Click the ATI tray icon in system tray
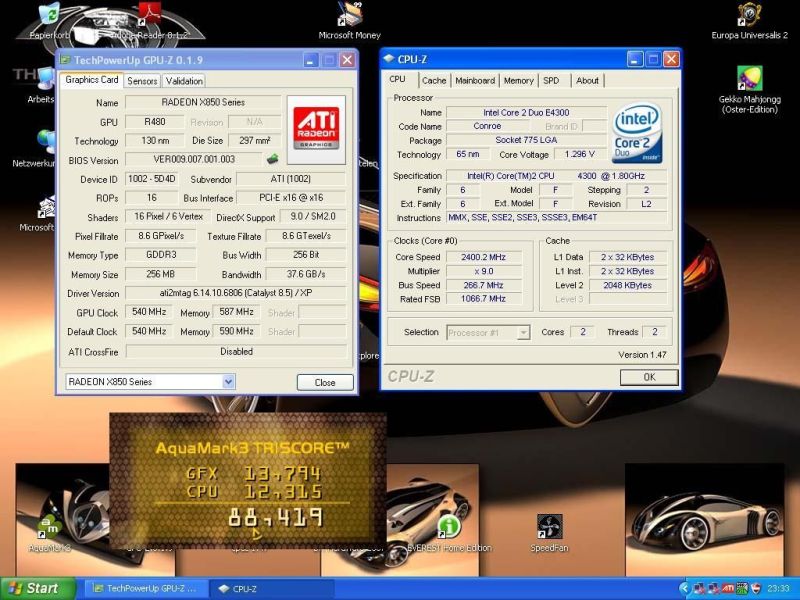Viewport: 800px width, 600px height. point(728,588)
